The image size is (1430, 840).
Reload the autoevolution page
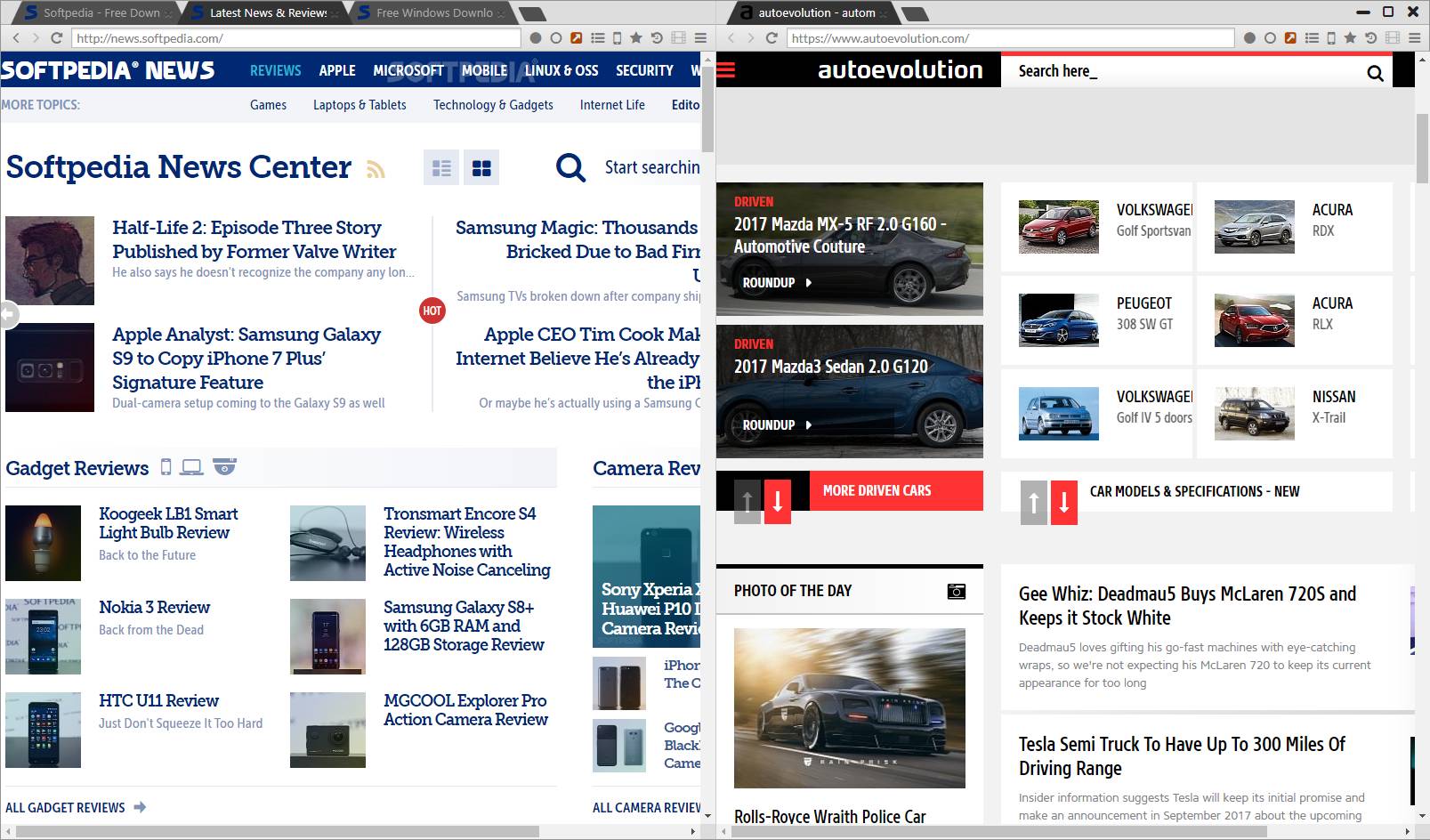click(x=772, y=38)
